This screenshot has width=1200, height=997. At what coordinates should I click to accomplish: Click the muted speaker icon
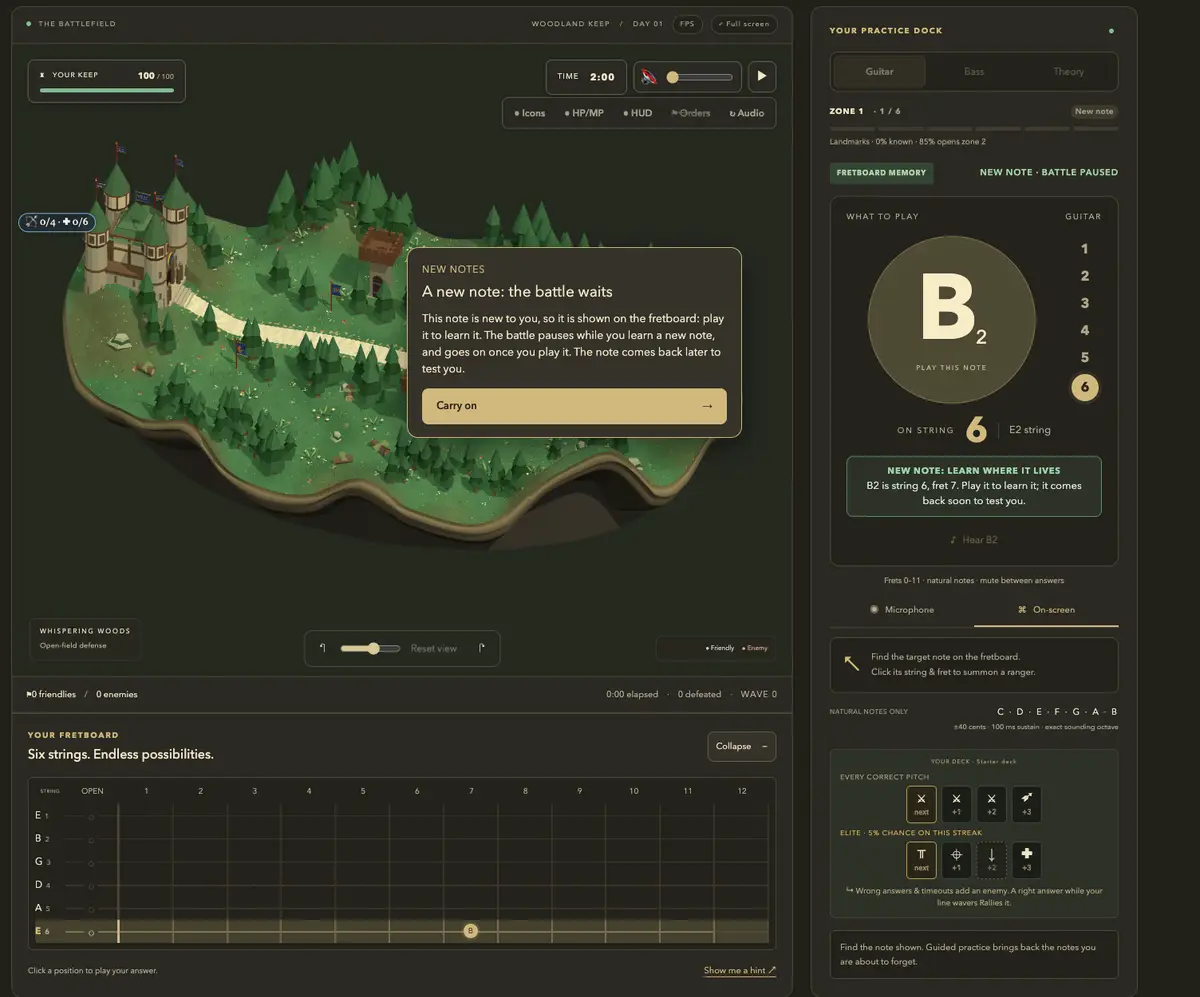tap(649, 77)
